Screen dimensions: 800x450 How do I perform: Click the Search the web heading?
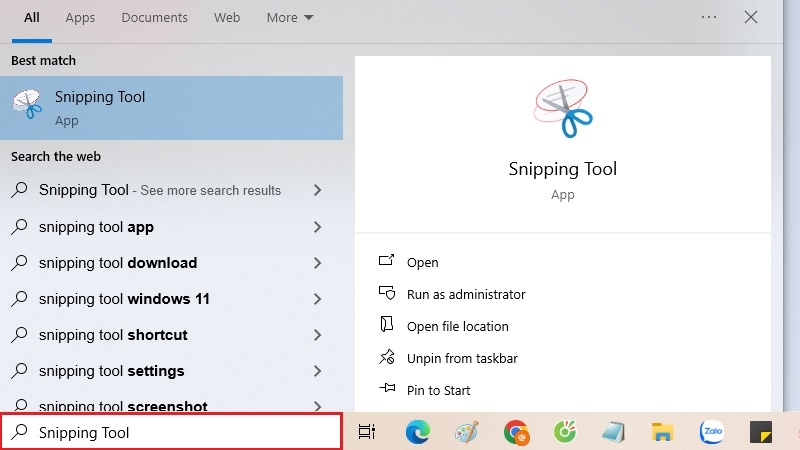tap(56, 157)
